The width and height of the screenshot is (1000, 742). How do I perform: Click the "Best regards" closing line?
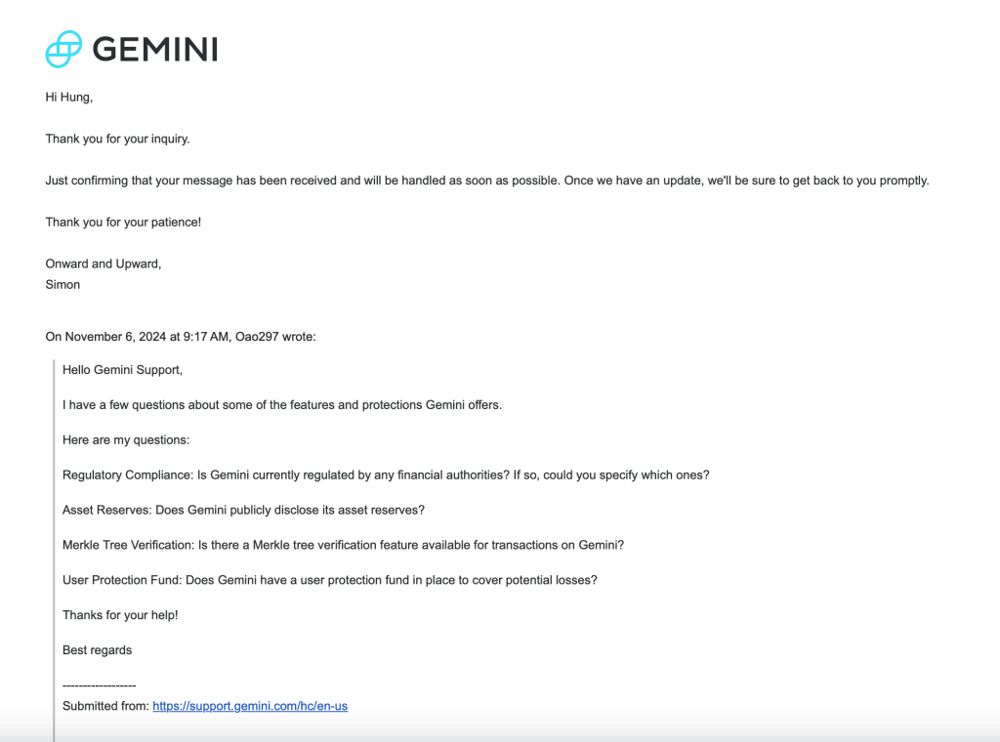point(97,650)
